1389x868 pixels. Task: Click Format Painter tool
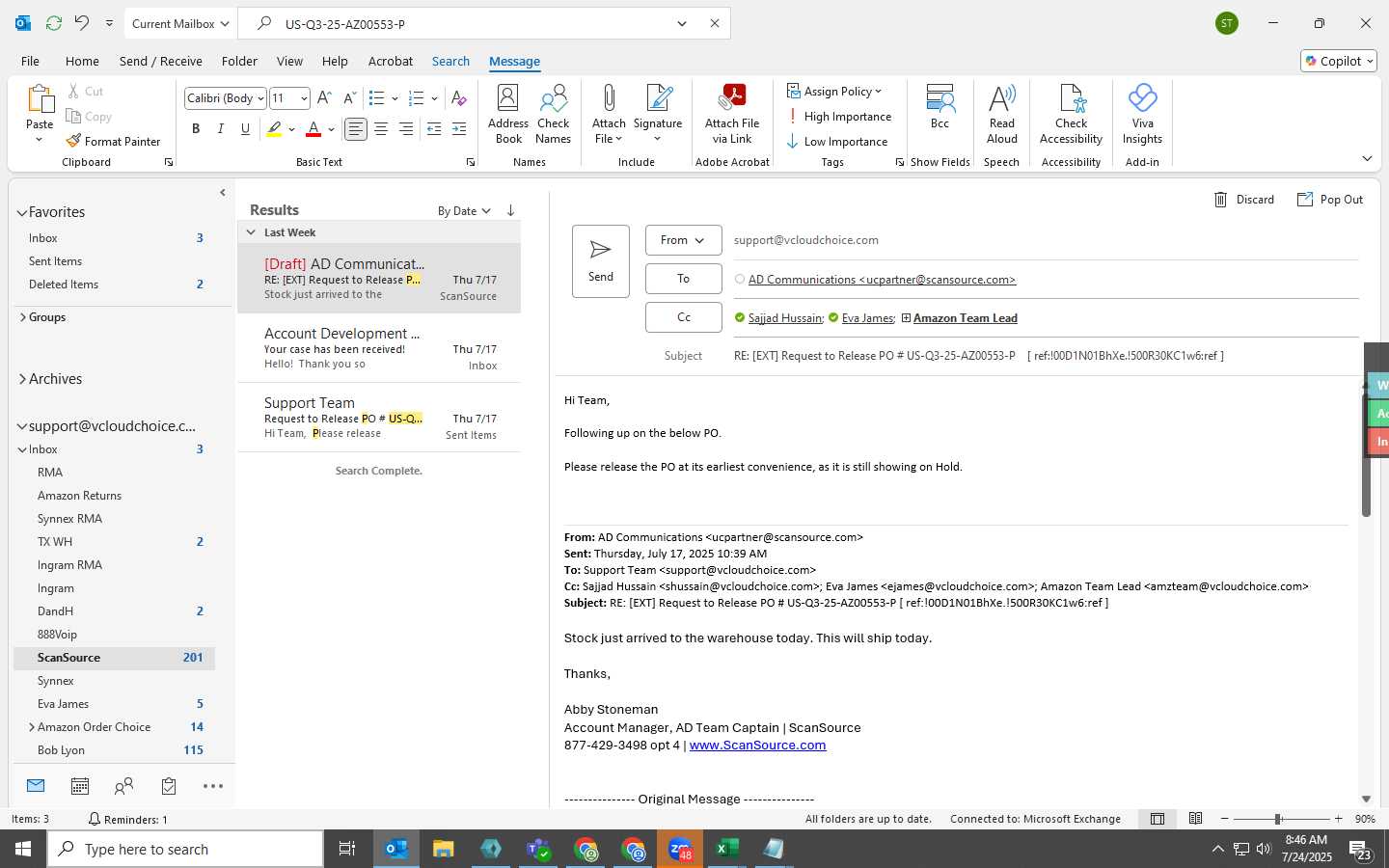pos(113,142)
